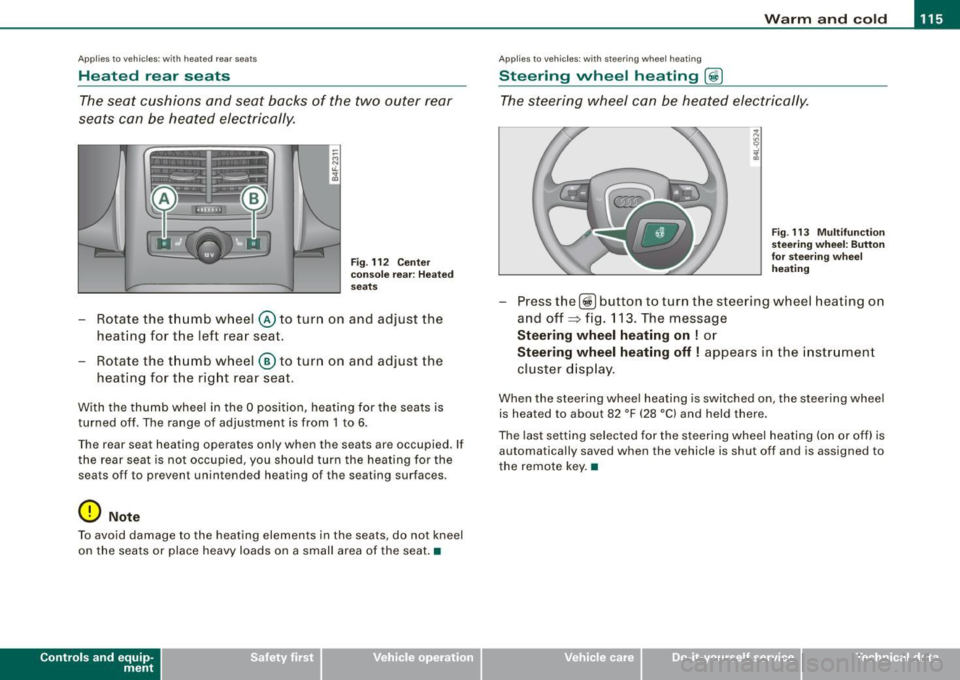The image size is (960, 680).
Task: Click 'Applies to vehicles: with heated rear seats'
Action: click(x=167, y=59)
